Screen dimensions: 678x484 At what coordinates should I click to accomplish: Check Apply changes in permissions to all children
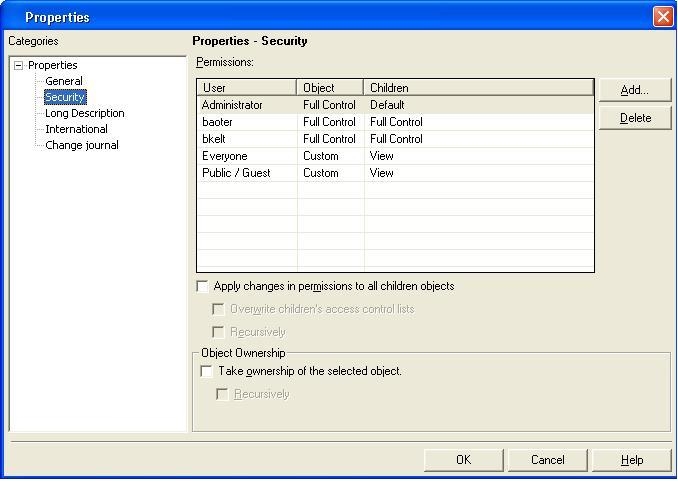[x=202, y=286]
